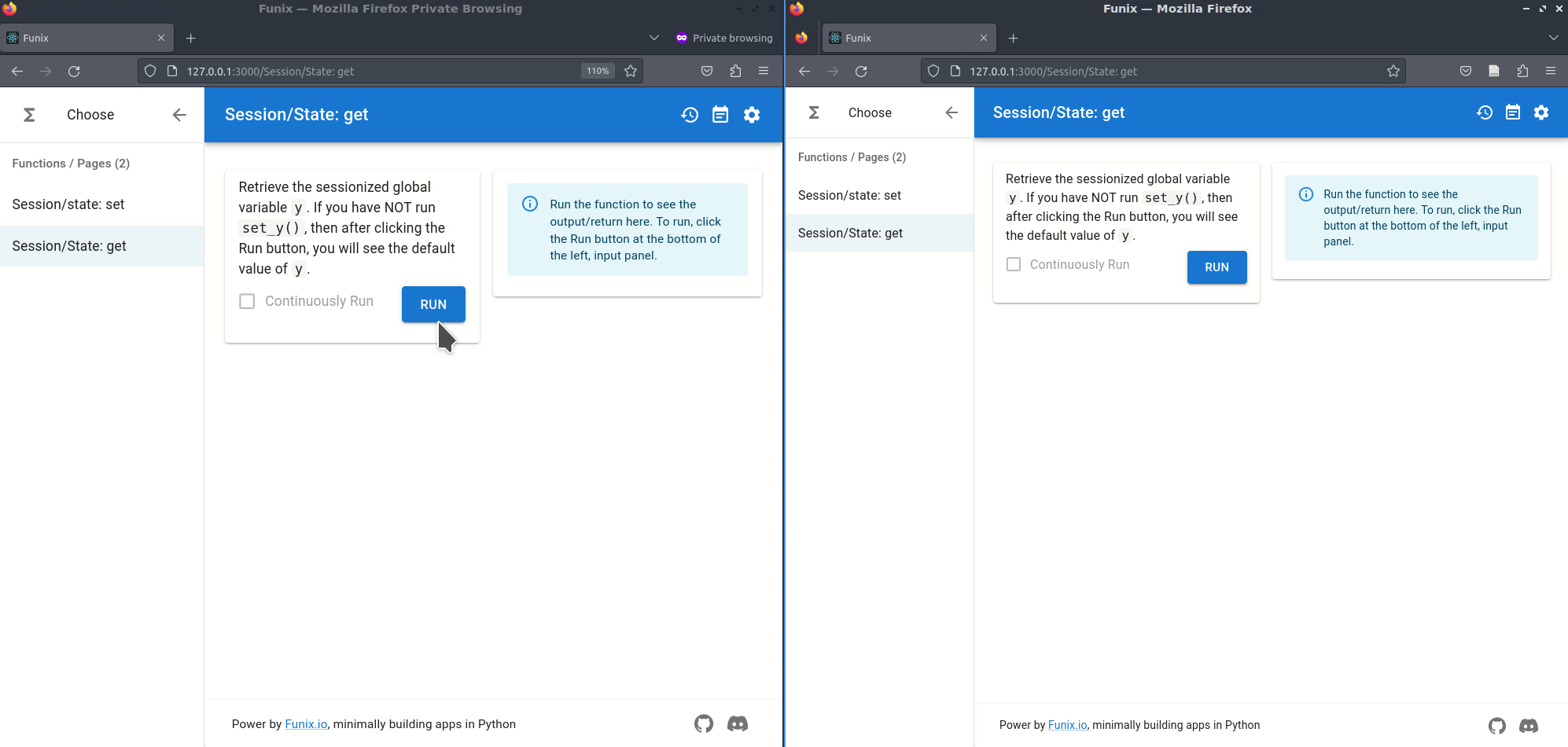
Task: Open Funix.io link in right window footer
Action: click(1067, 725)
